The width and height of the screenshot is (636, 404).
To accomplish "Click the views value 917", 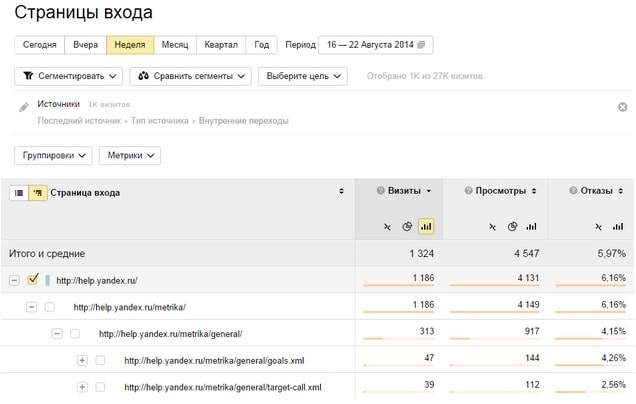I will pos(532,331).
